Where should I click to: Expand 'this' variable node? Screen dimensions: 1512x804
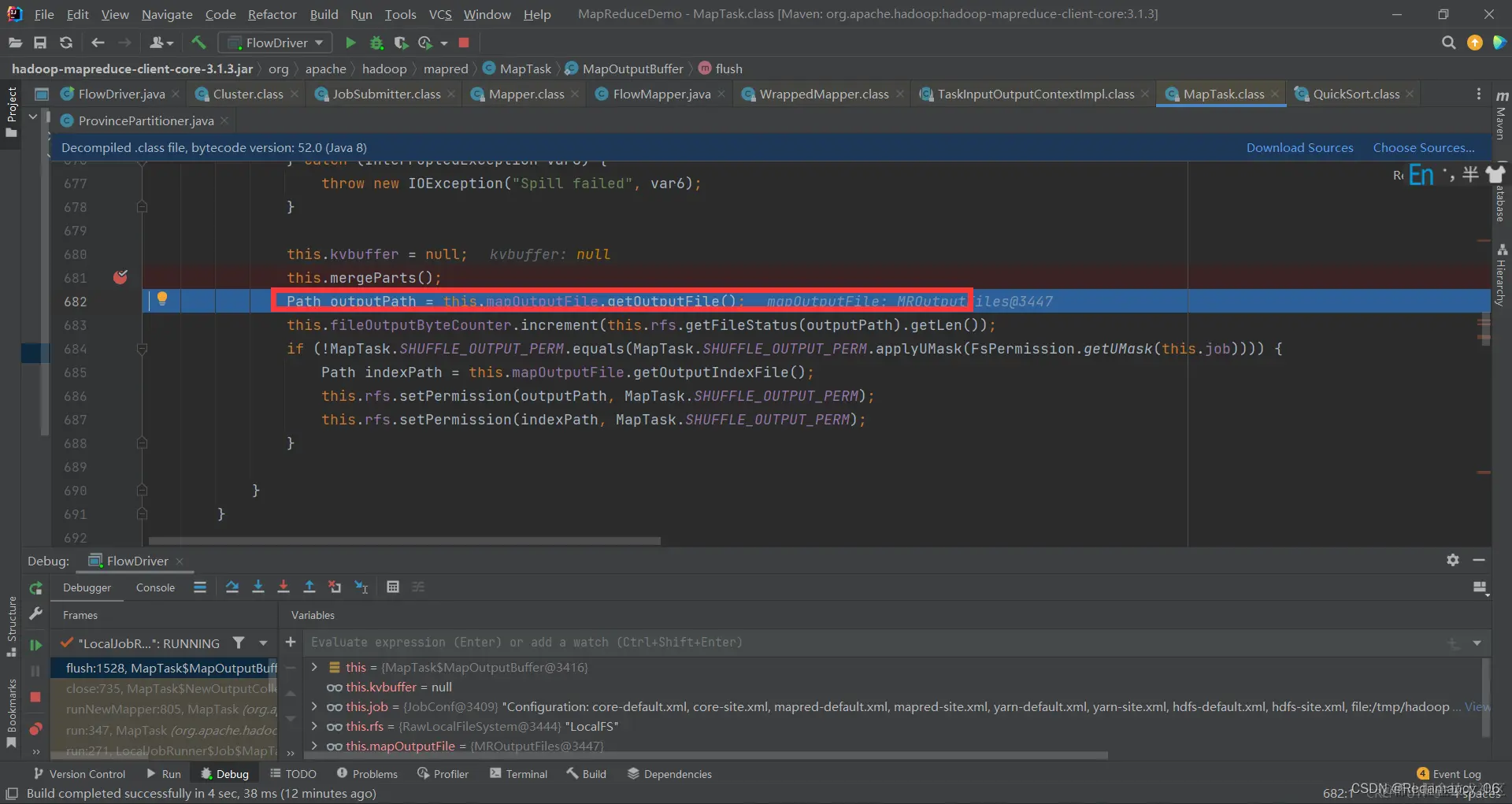(x=314, y=667)
